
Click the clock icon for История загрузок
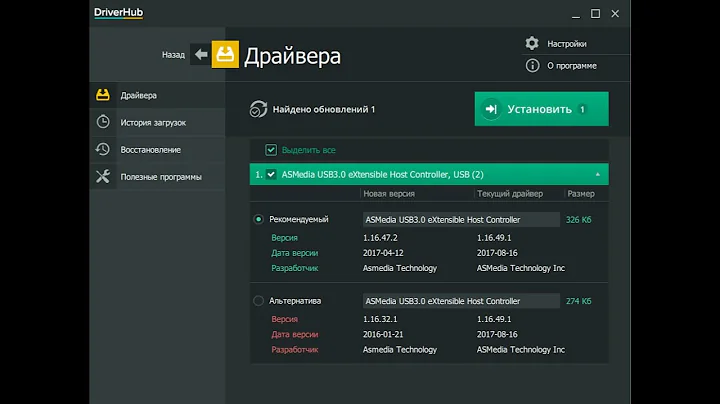pyautogui.click(x=102, y=122)
